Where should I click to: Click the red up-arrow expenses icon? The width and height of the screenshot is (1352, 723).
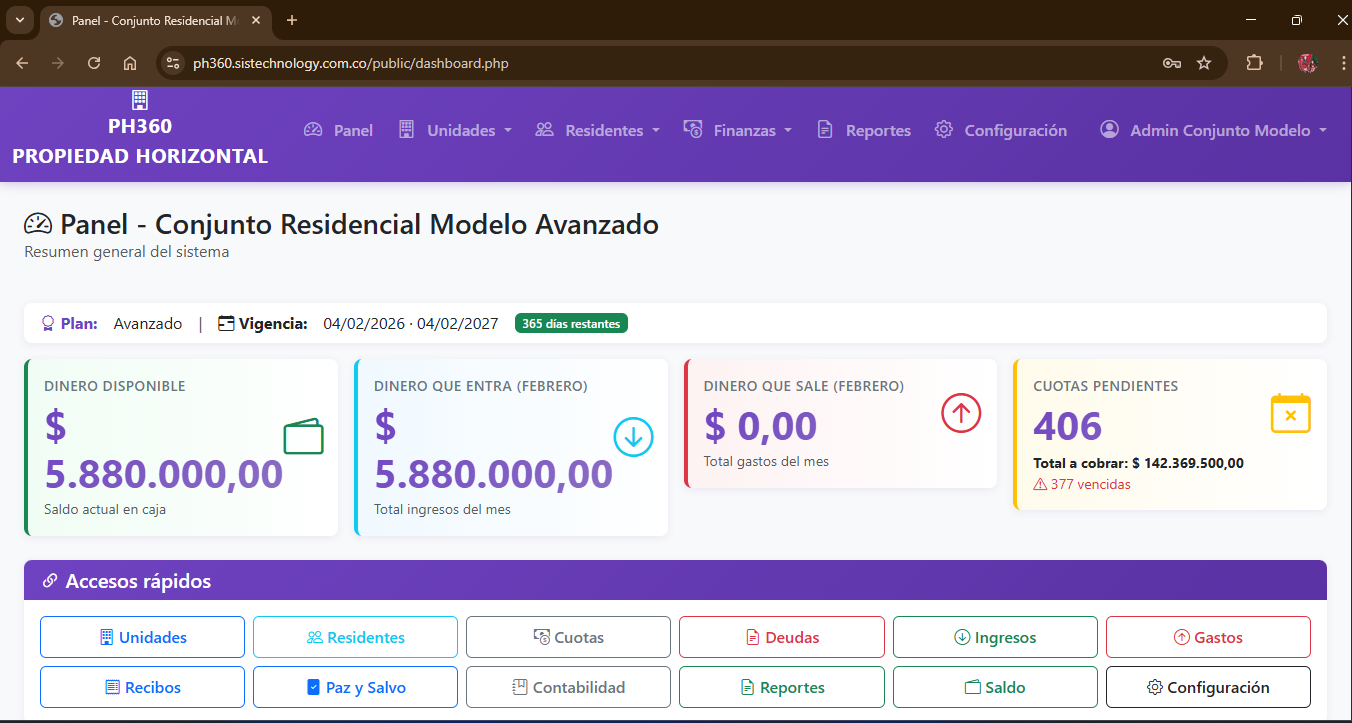pos(961,413)
